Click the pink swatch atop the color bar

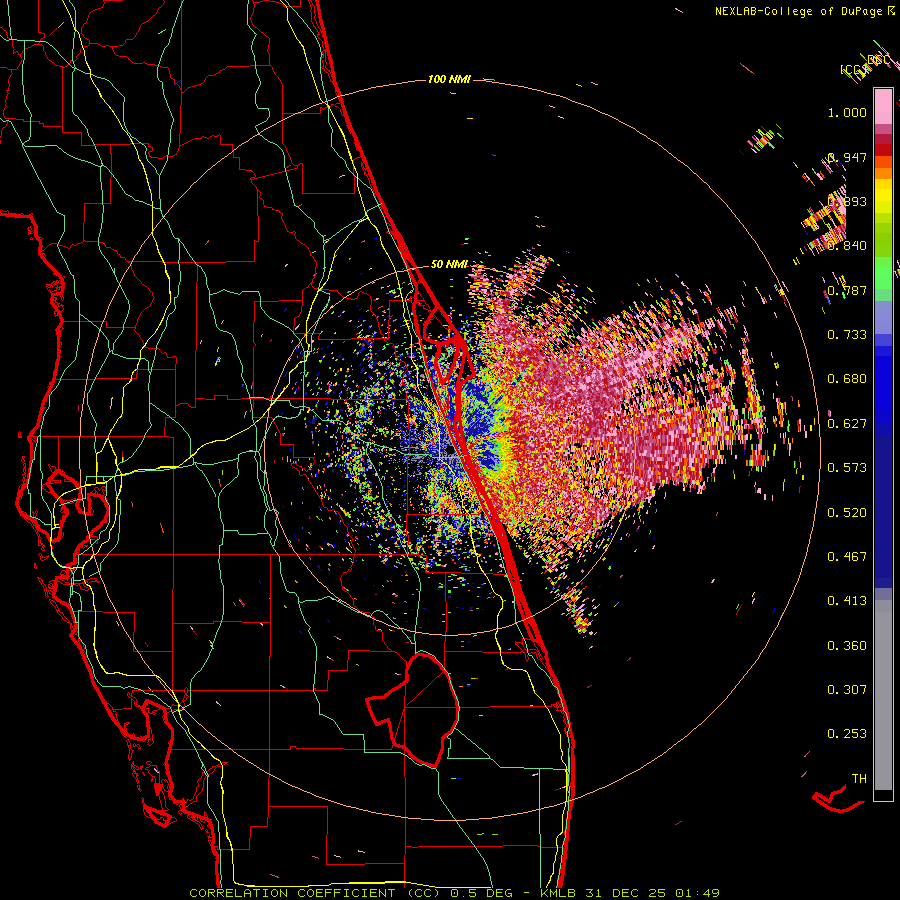[883, 107]
